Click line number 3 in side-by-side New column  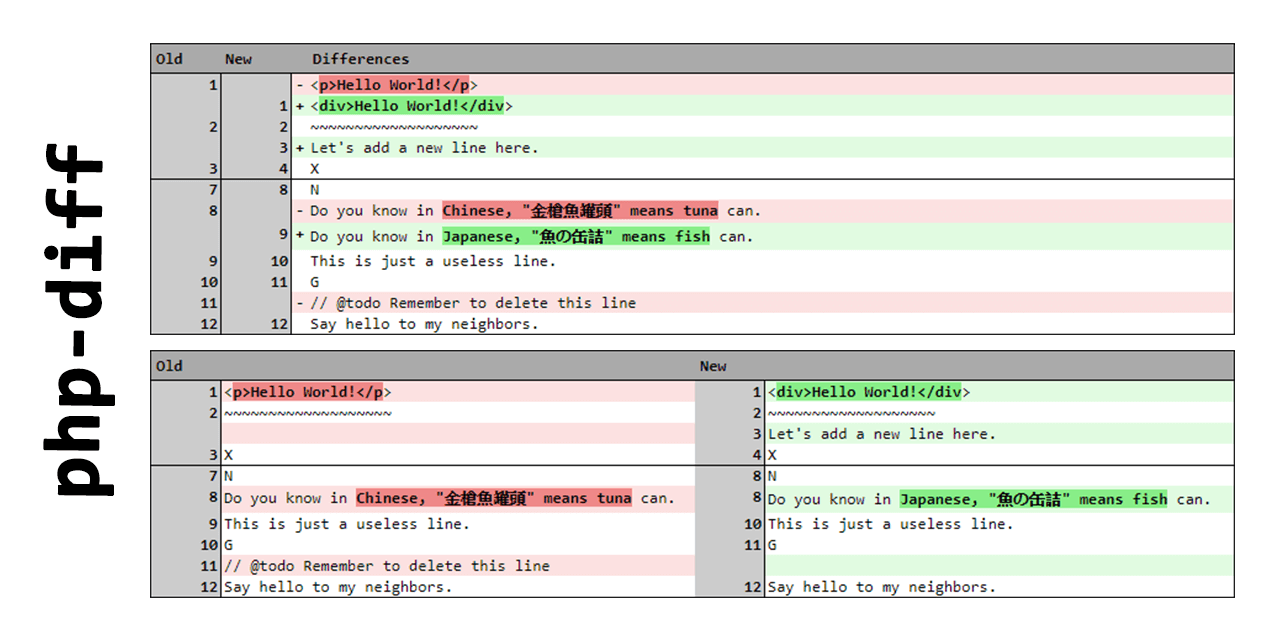click(x=757, y=434)
